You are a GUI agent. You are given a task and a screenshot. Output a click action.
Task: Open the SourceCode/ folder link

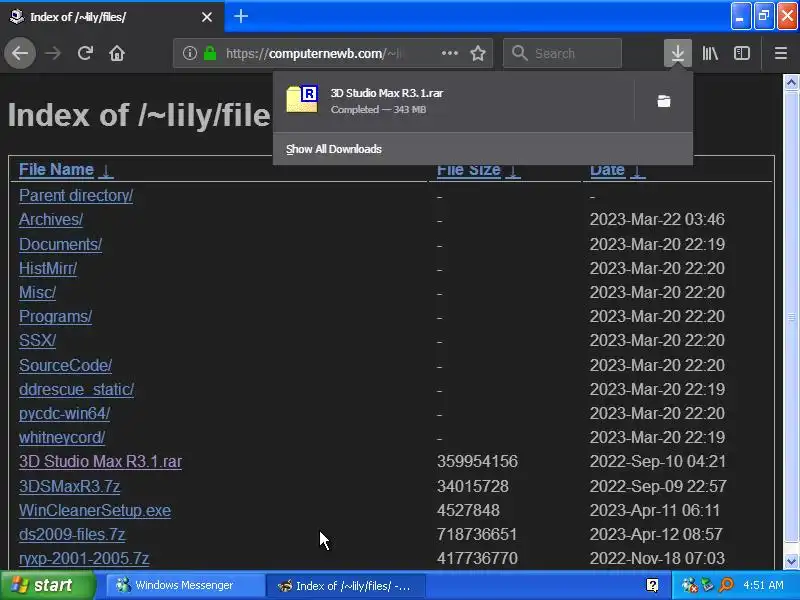[x=65, y=365]
